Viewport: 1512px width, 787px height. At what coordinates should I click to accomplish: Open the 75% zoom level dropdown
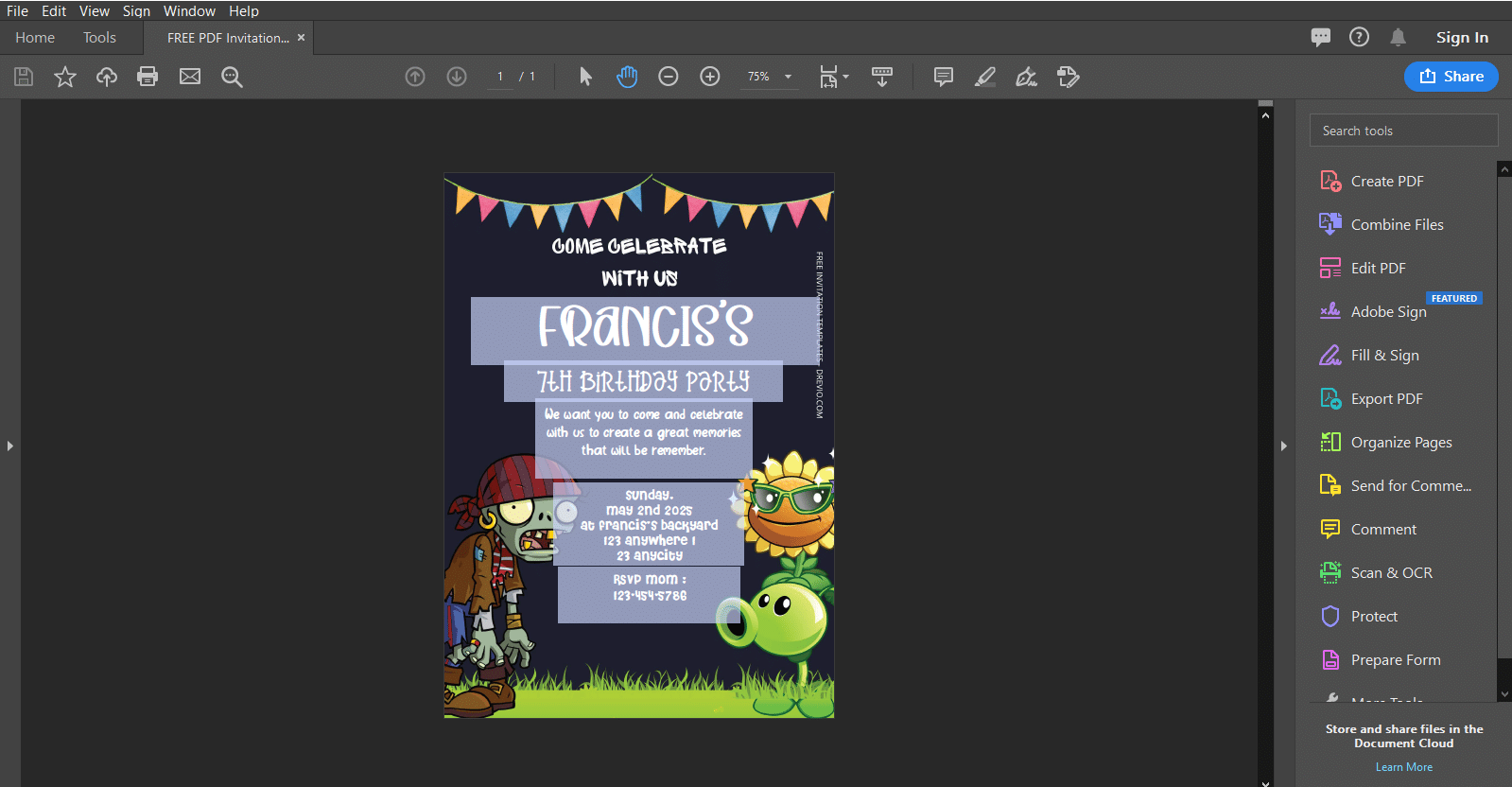770,77
